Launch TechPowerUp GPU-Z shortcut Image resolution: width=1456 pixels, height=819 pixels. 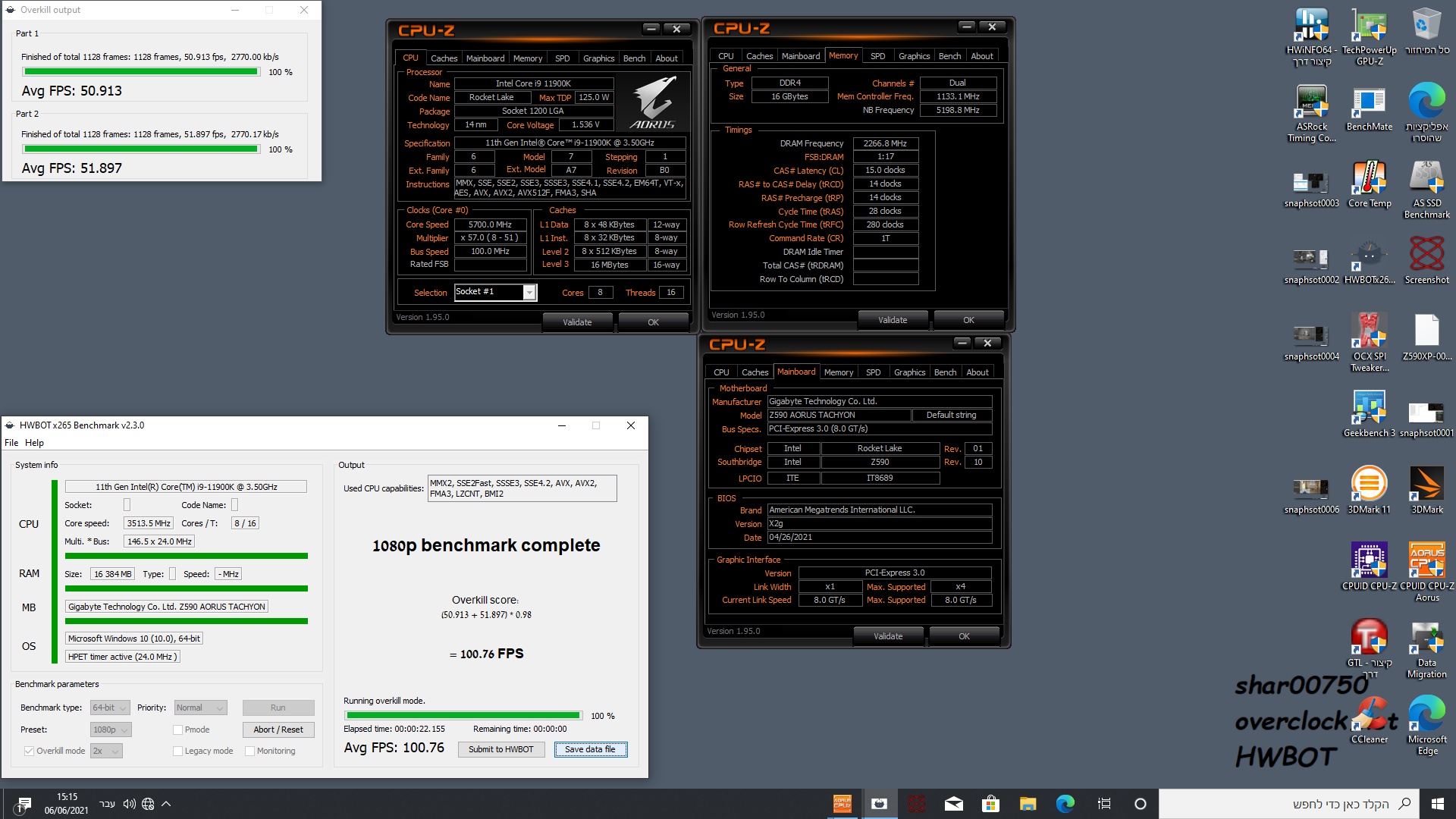pyautogui.click(x=1369, y=36)
